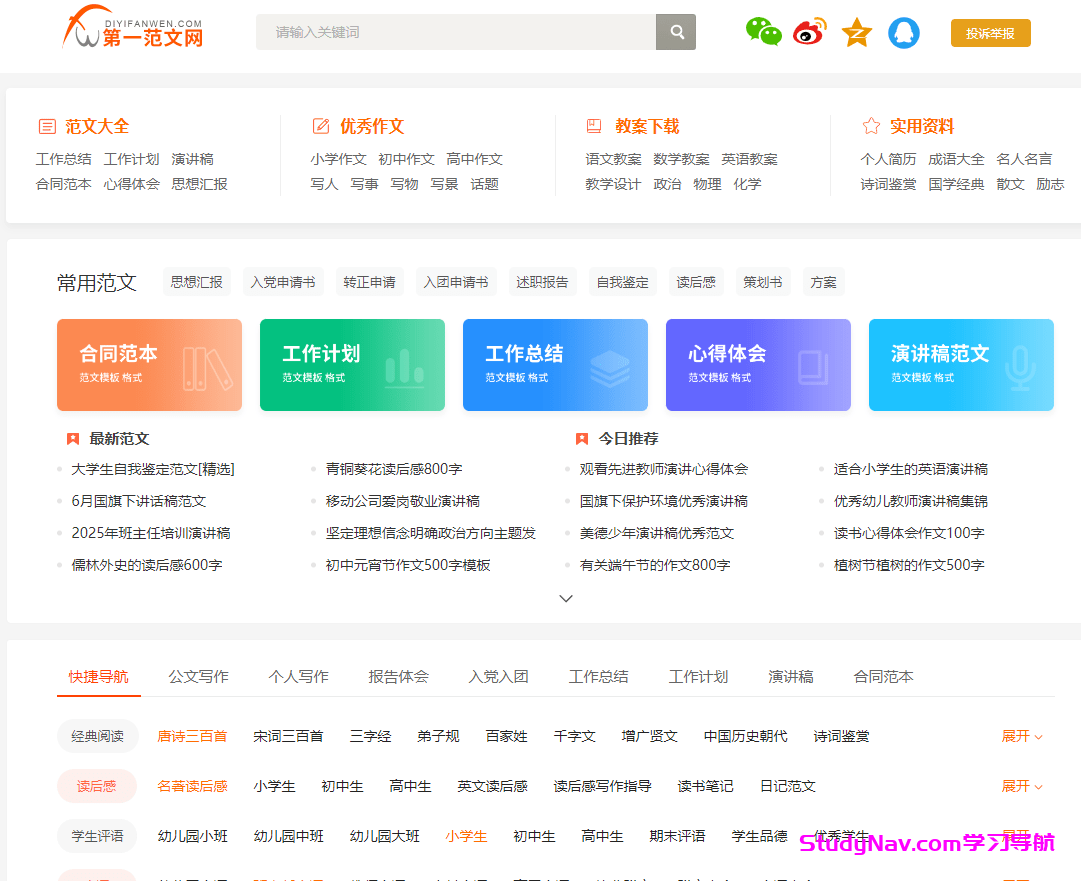Click the 读后感 category label
Image resolution: width=1081 pixels, height=881 pixels.
pos(97,786)
